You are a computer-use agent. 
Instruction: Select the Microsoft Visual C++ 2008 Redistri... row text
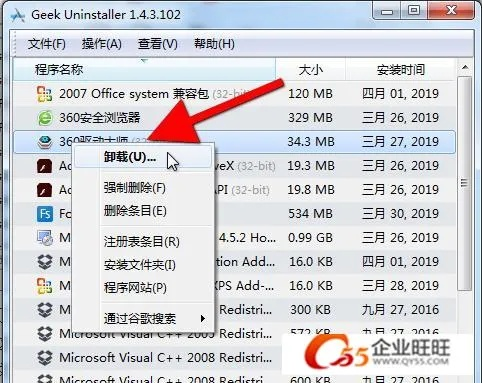(165, 358)
